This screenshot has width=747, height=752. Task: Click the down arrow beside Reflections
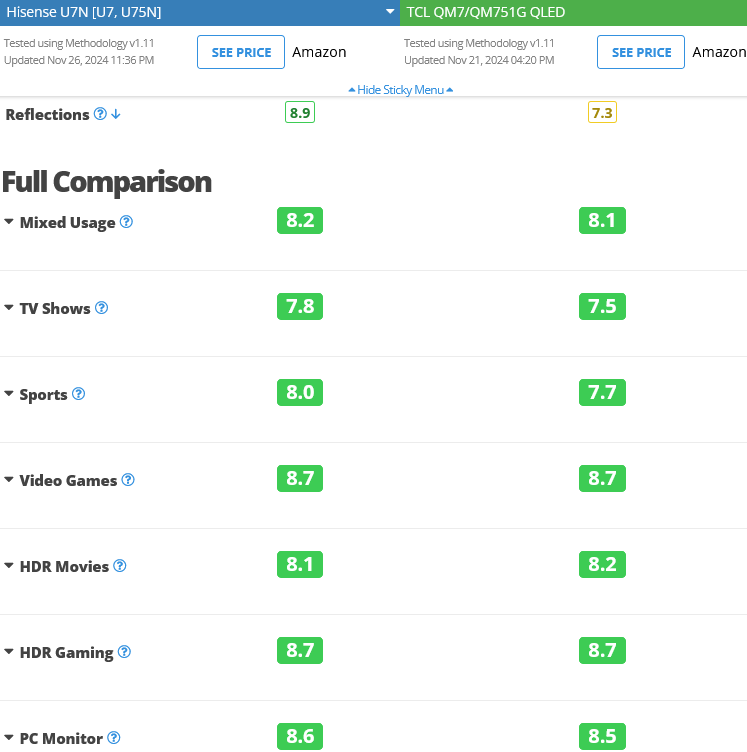pos(116,114)
